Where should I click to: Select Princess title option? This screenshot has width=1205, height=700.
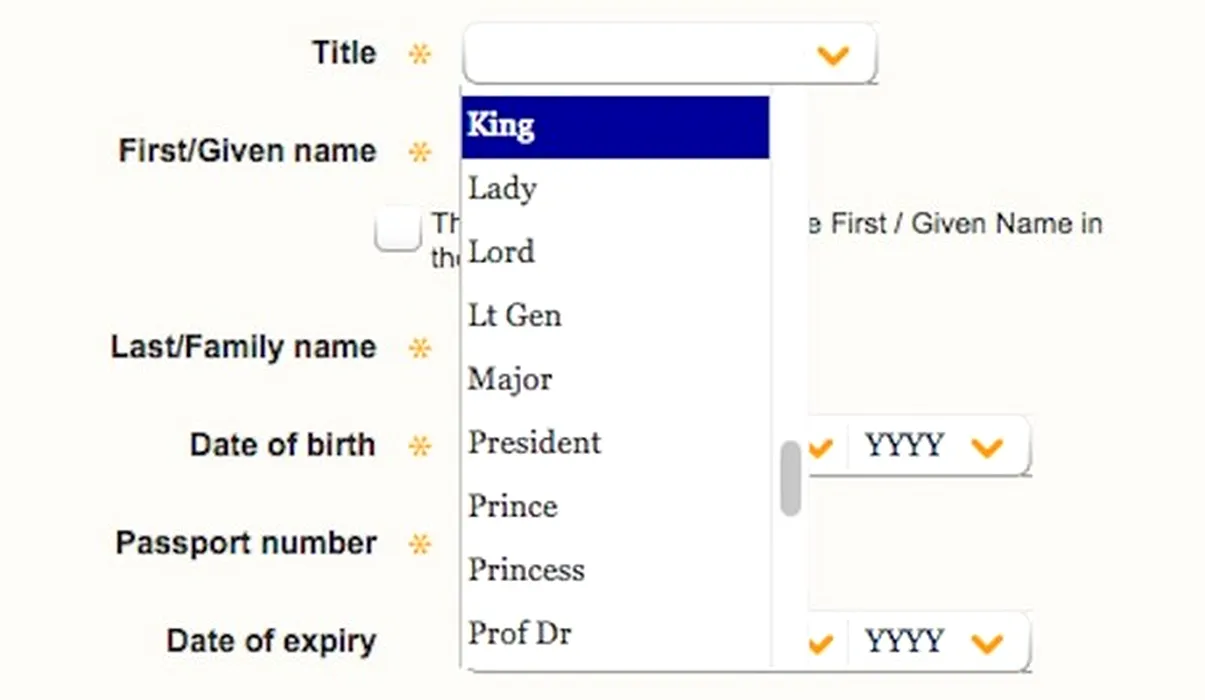click(614, 570)
